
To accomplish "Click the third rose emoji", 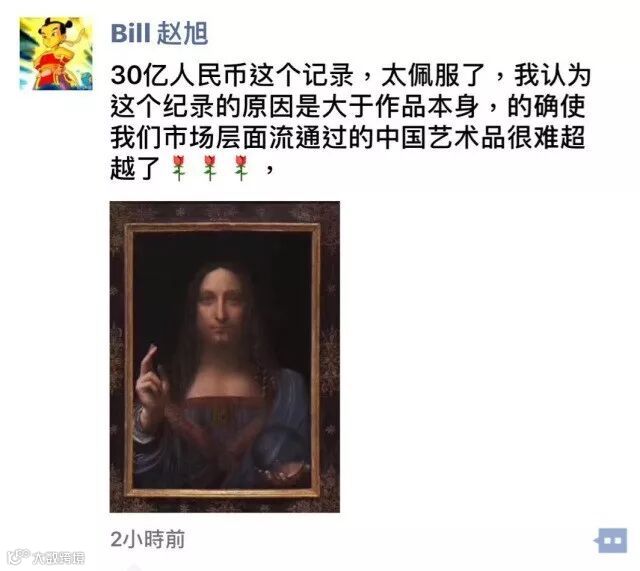I will tap(241, 168).
